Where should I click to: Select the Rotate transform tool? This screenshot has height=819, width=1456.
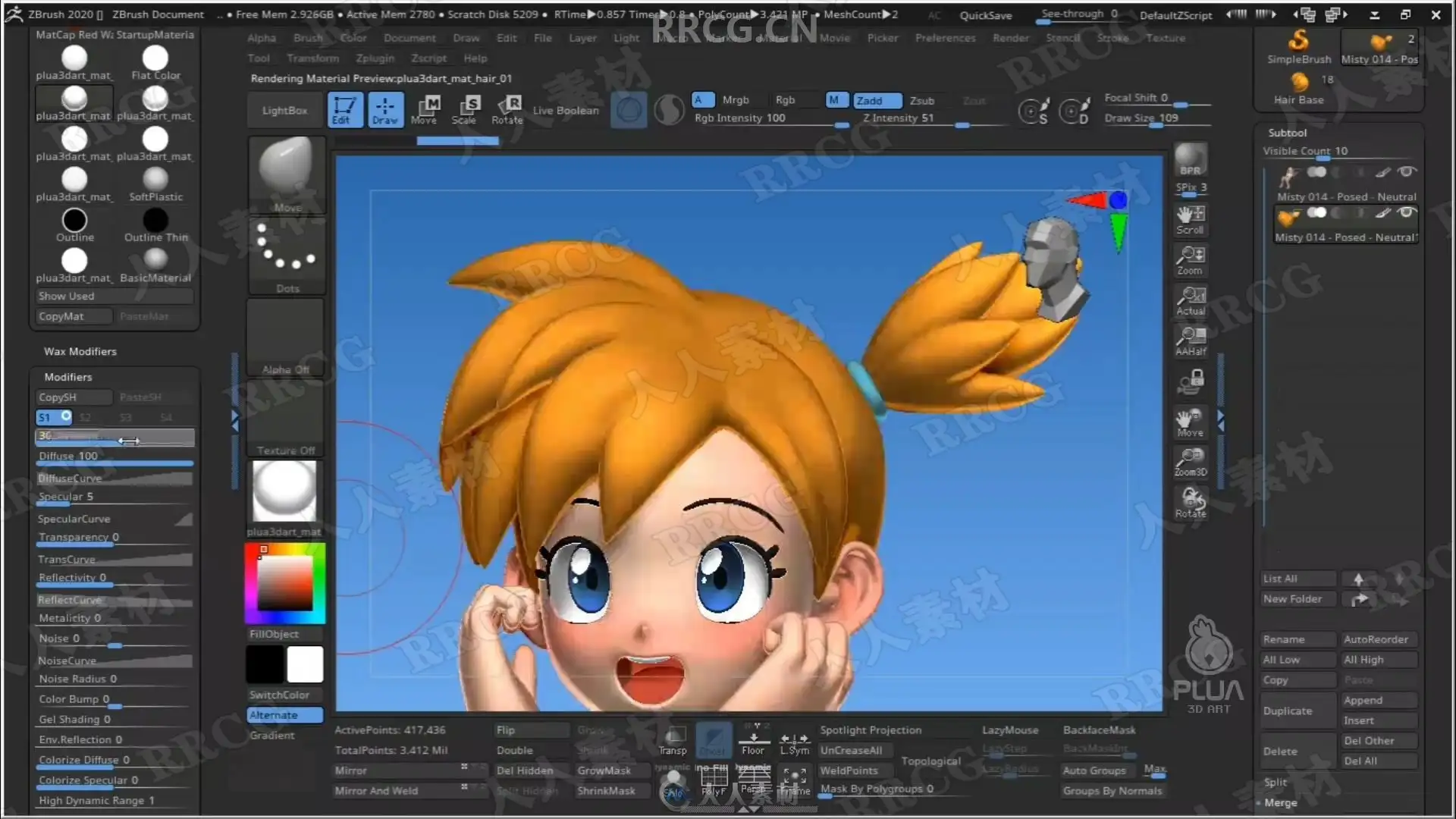(x=507, y=109)
